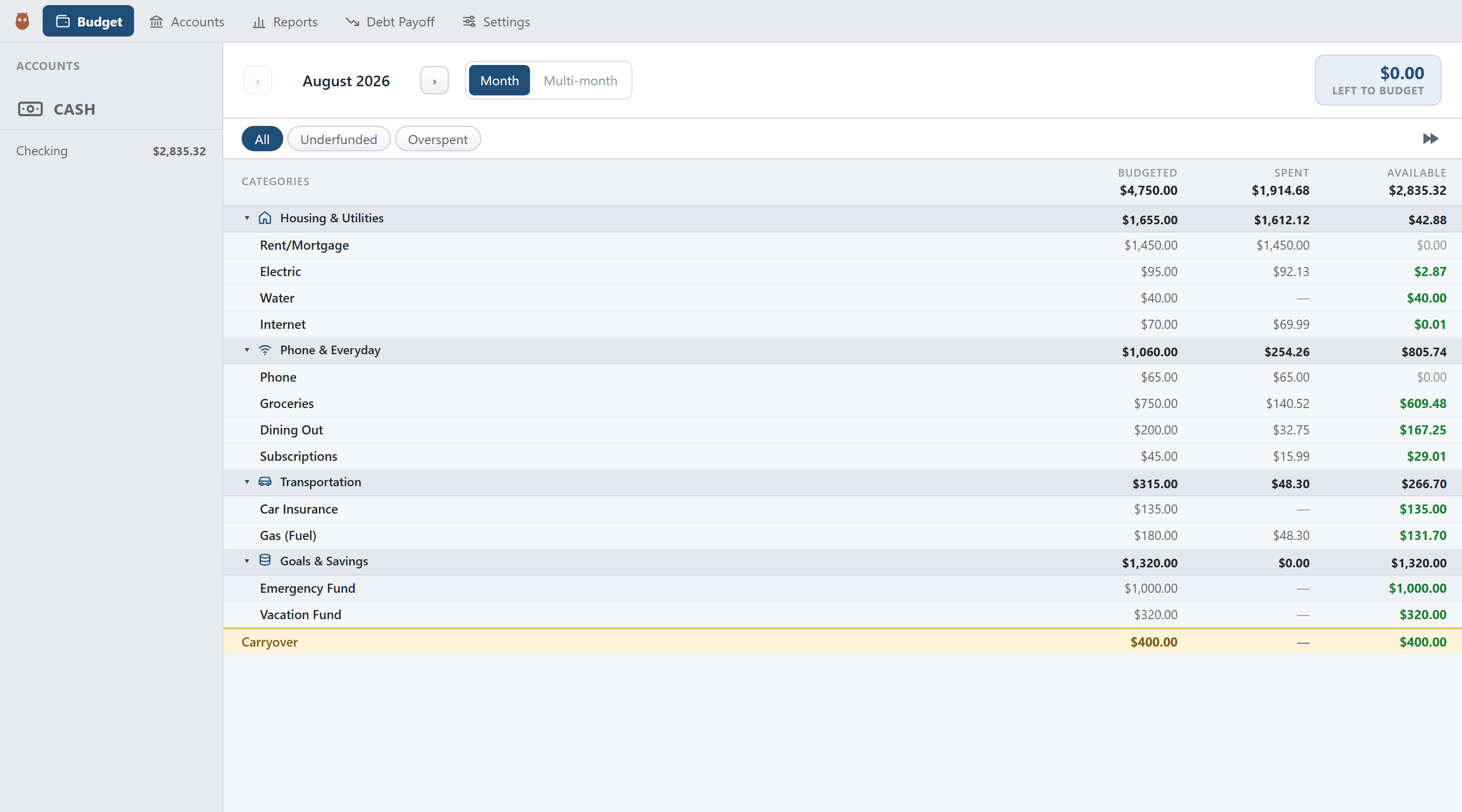Click the Phone & Everyday wifi icon
This screenshot has width=1462, height=812.
pyautogui.click(x=265, y=350)
